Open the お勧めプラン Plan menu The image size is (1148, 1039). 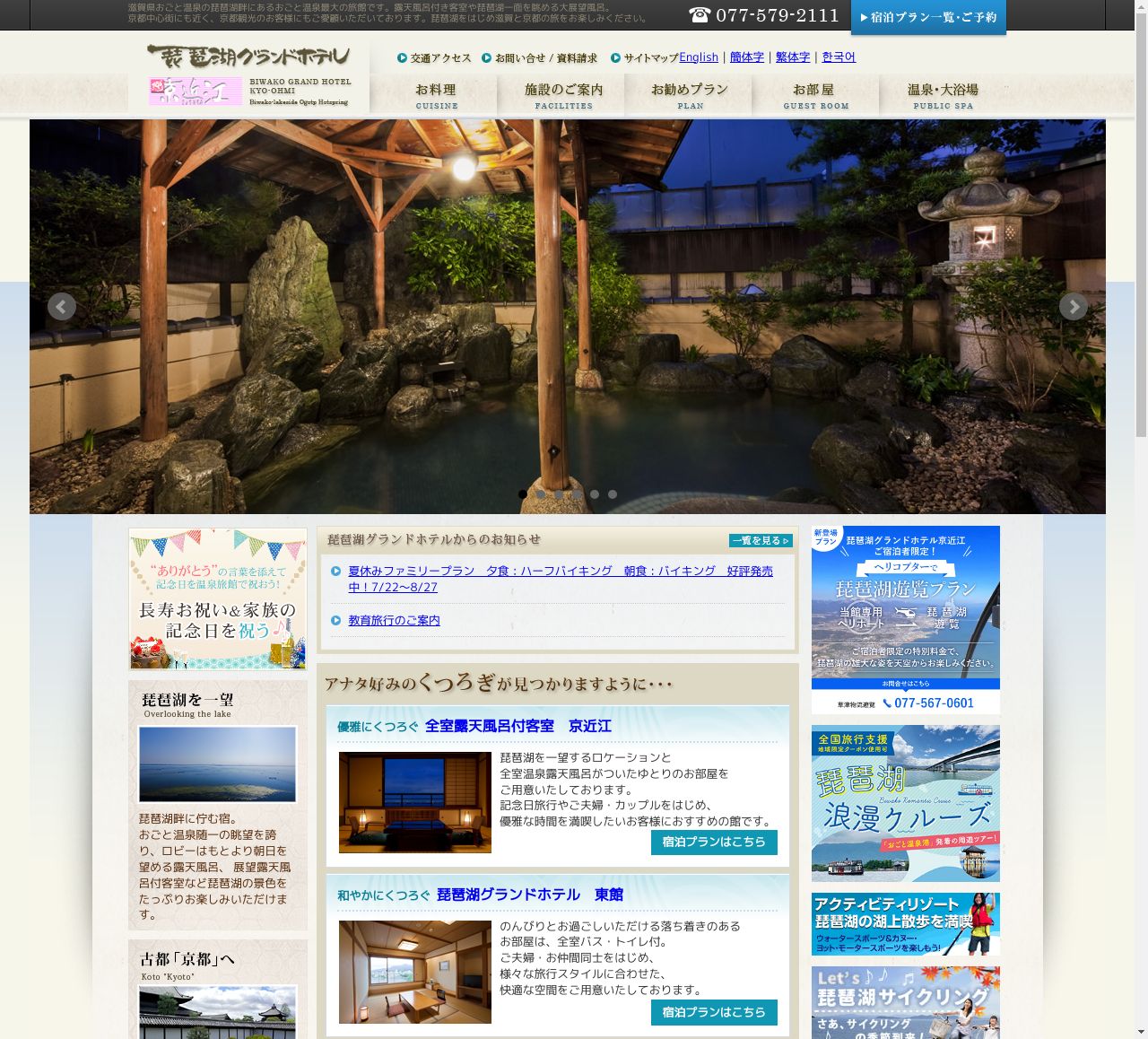690,95
